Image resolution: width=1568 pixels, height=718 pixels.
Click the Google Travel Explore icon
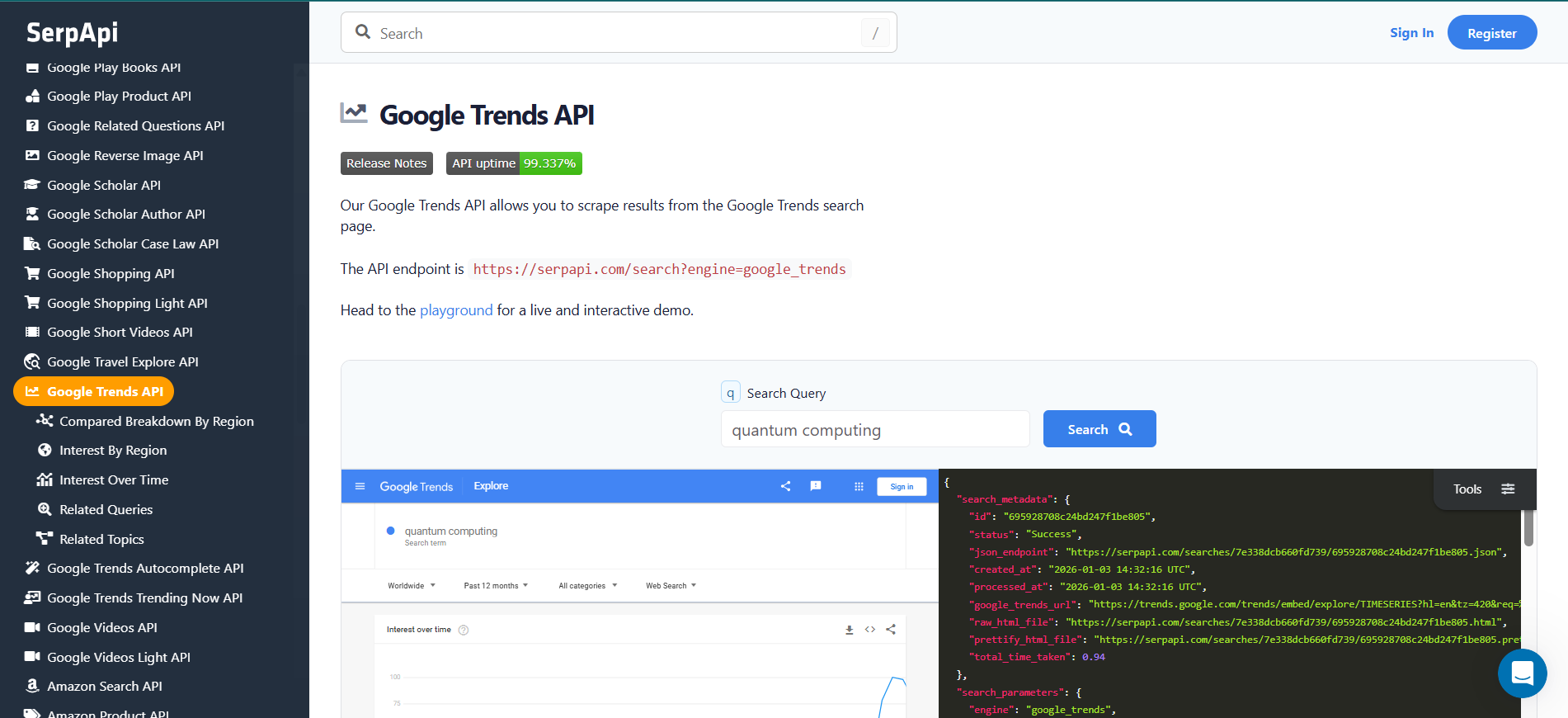click(x=32, y=362)
